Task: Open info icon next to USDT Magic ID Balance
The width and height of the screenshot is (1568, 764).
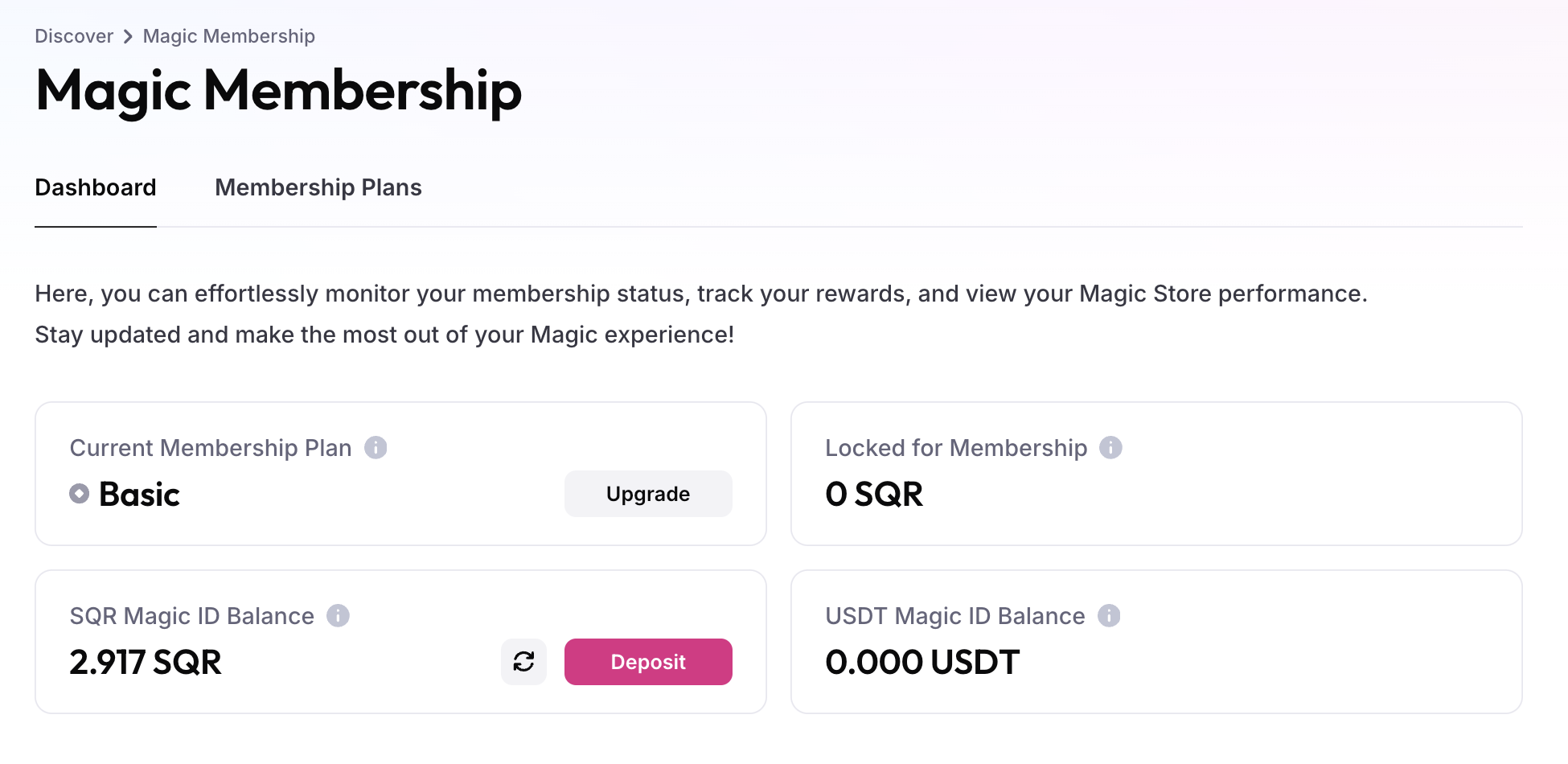Action: click(1109, 615)
